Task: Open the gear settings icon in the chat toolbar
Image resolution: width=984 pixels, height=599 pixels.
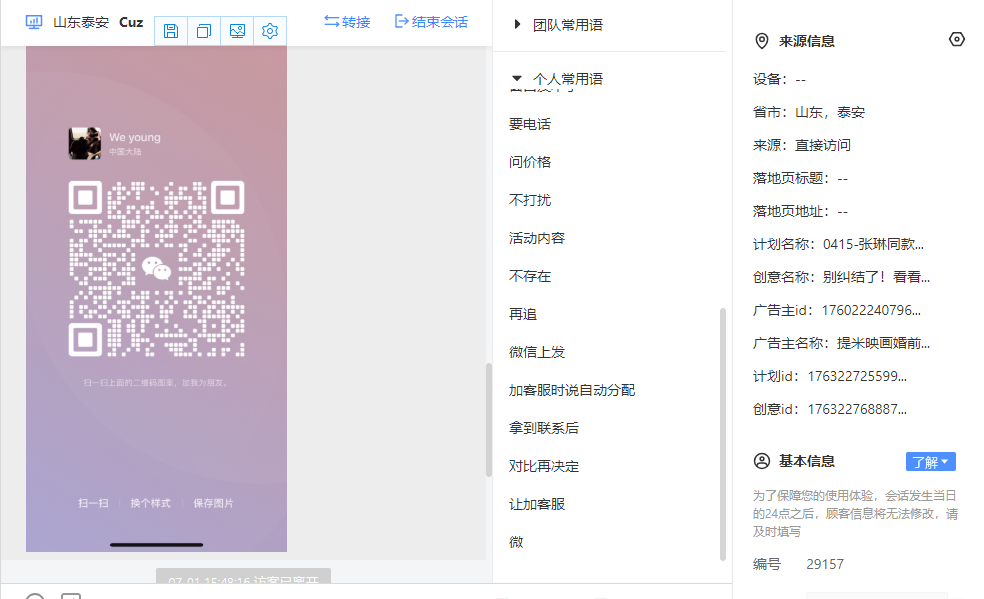Action: 270,31
